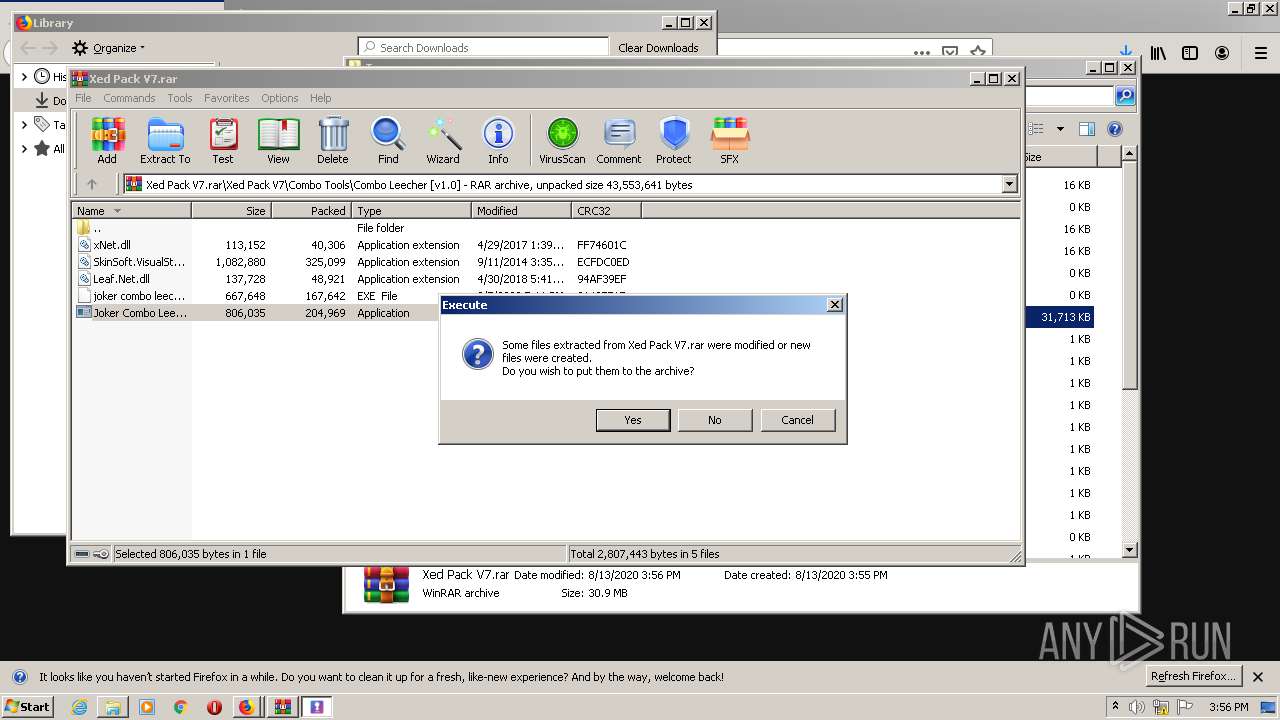Open the Opera taskbar icon
Viewport: 1280px width, 720px height.
[214, 707]
